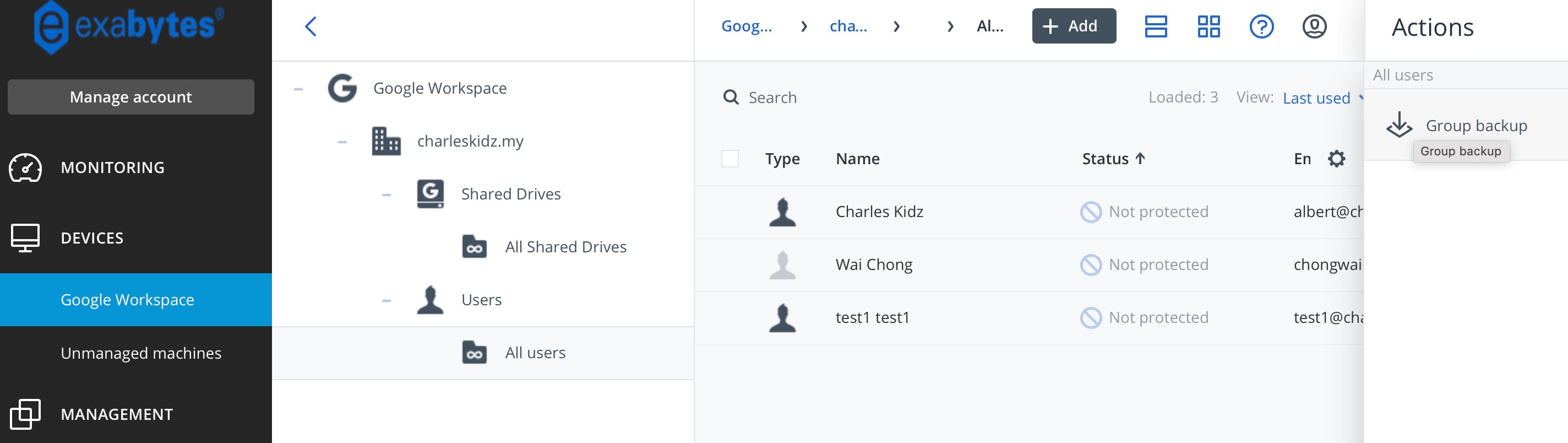Click chongwai email cell

pyautogui.click(x=1328, y=264)
